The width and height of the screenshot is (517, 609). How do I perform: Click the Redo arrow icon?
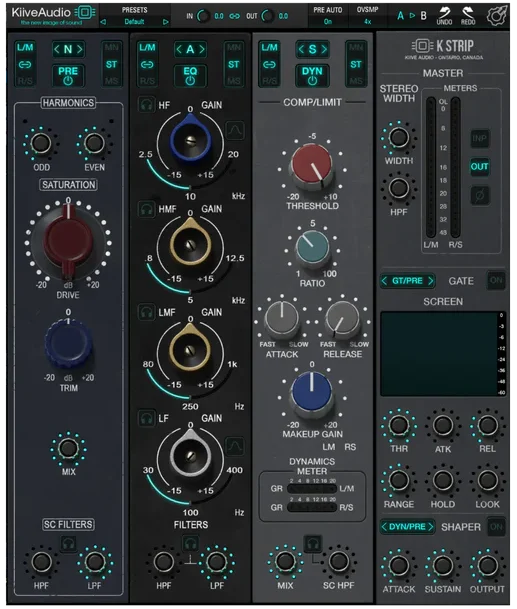468,13
